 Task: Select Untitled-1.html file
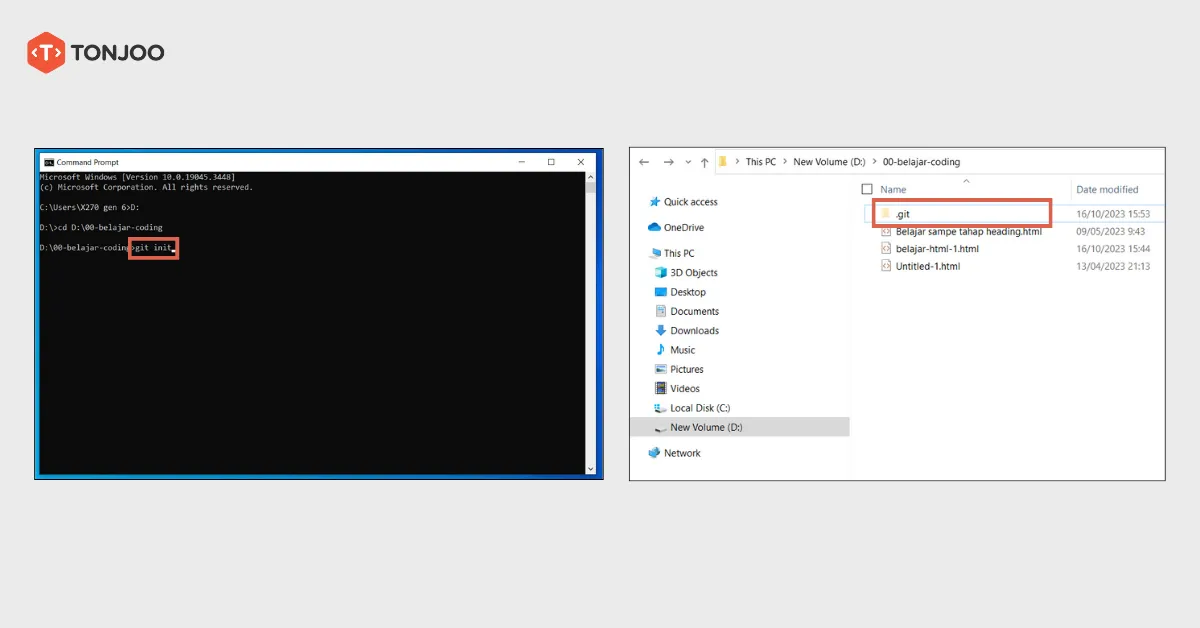pos(927,267)
